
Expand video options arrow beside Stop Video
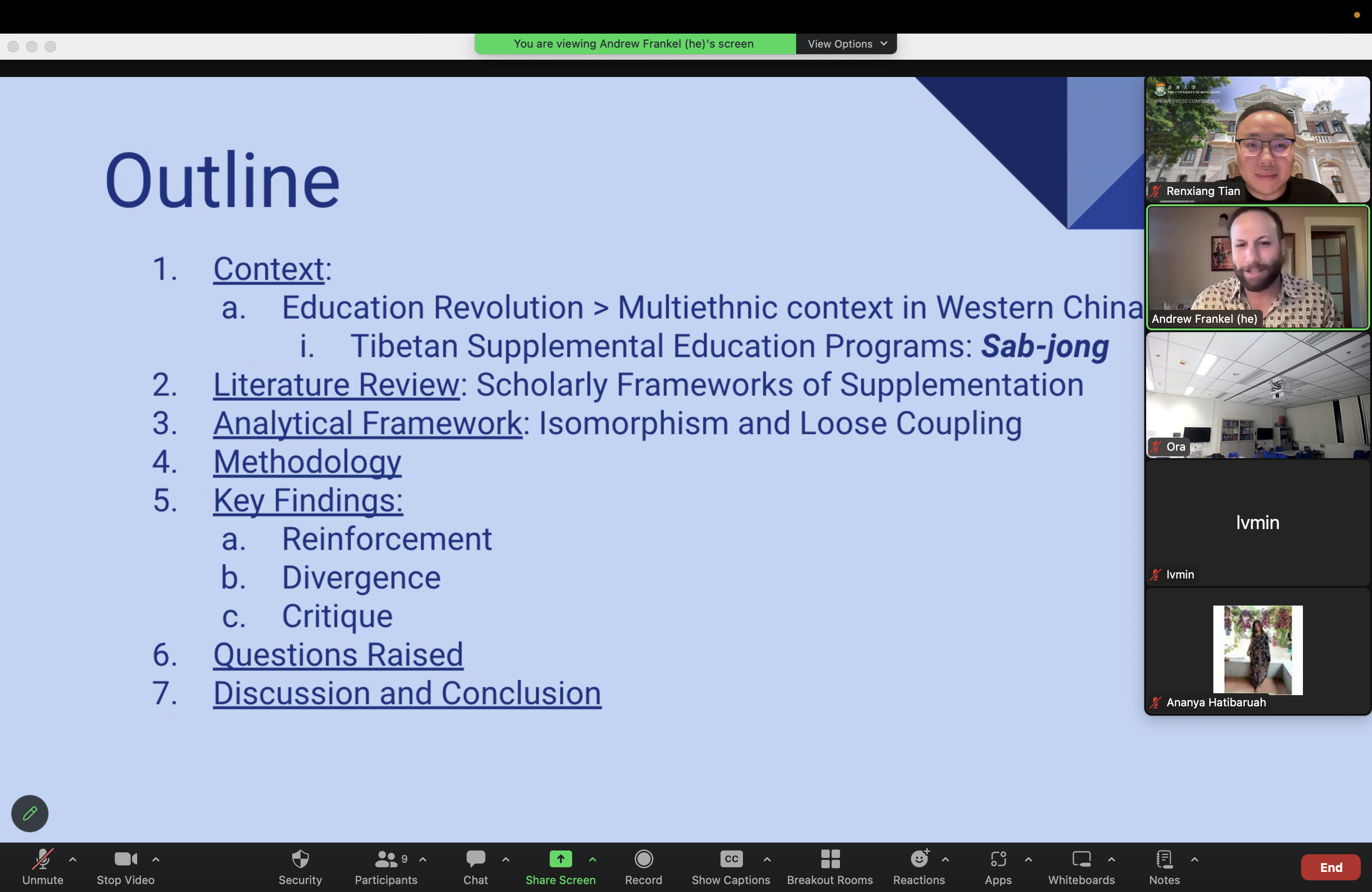coord(156,859)
